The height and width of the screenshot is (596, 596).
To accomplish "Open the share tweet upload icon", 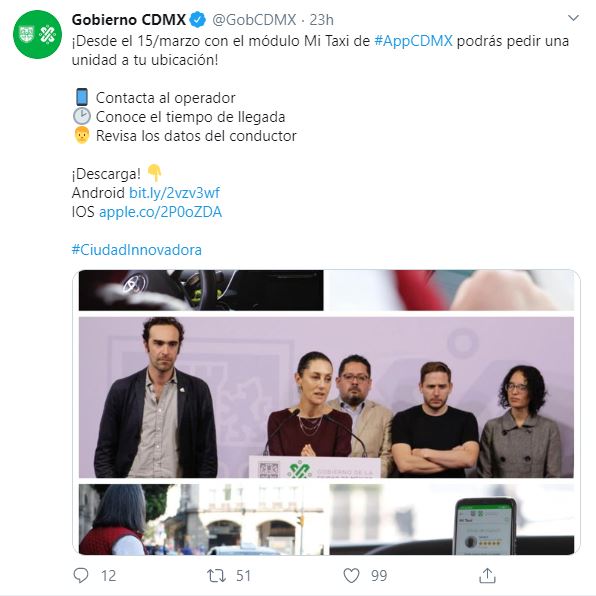I will (487, 575).
